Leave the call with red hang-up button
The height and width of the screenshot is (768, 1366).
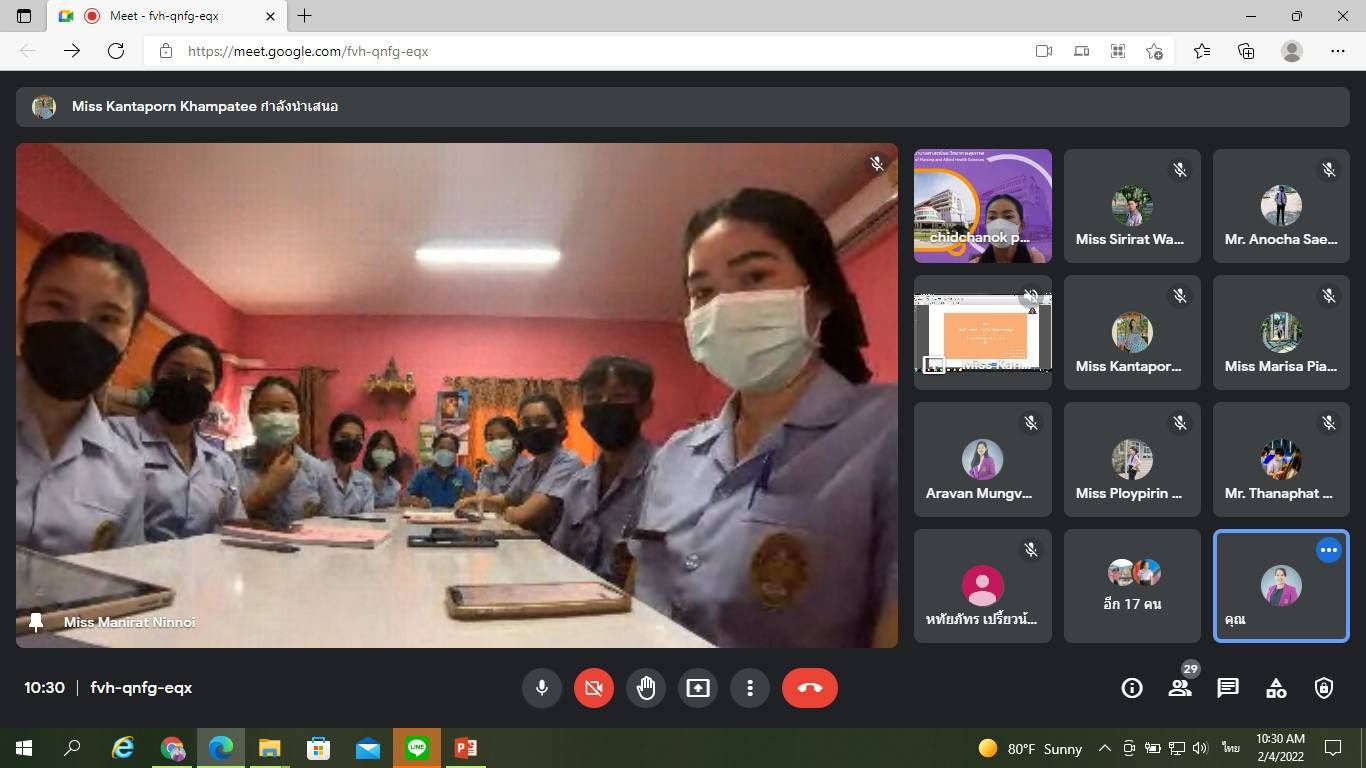pos(810,688)
